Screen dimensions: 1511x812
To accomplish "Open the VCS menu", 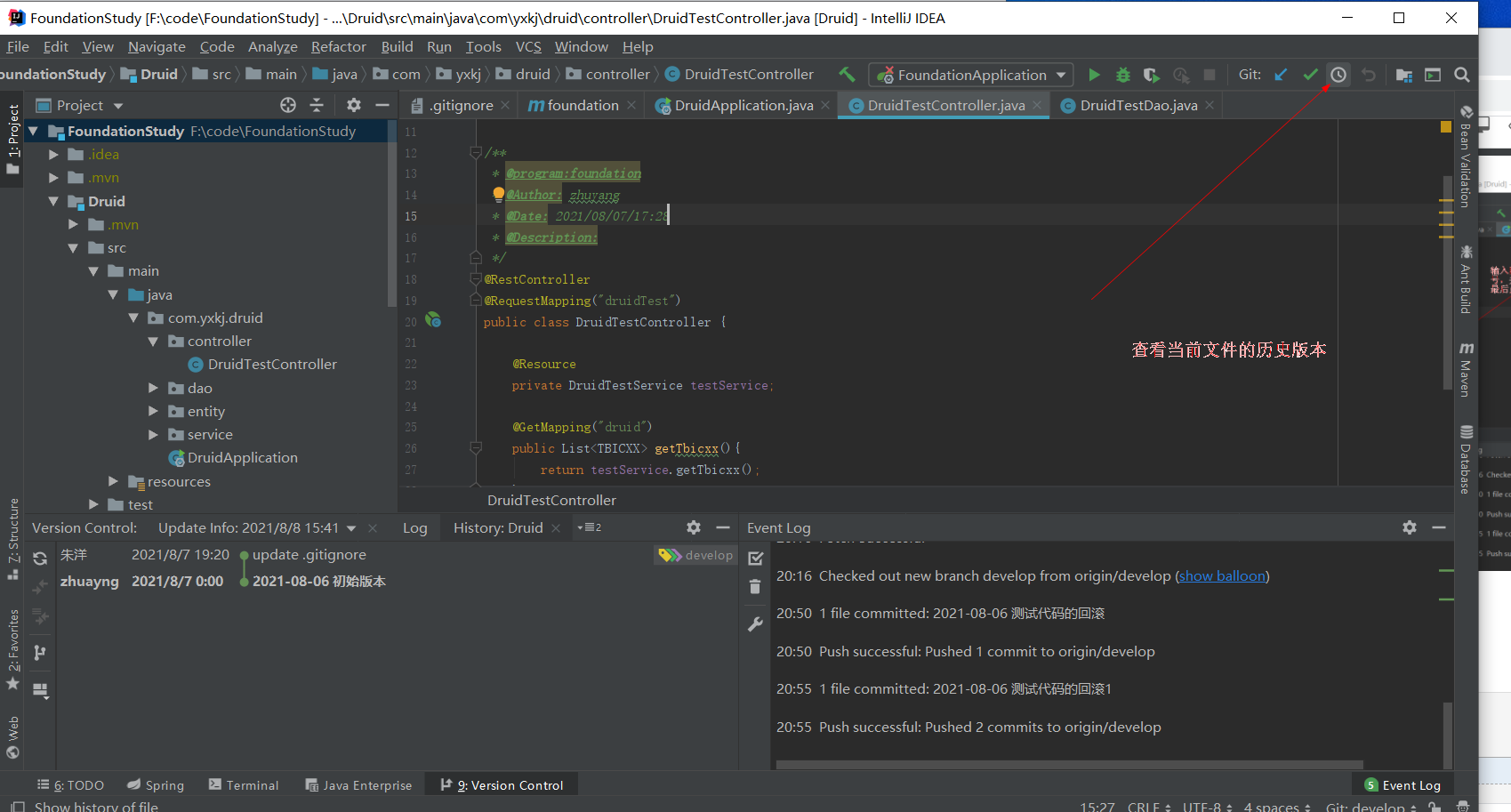I will point(528,46).
